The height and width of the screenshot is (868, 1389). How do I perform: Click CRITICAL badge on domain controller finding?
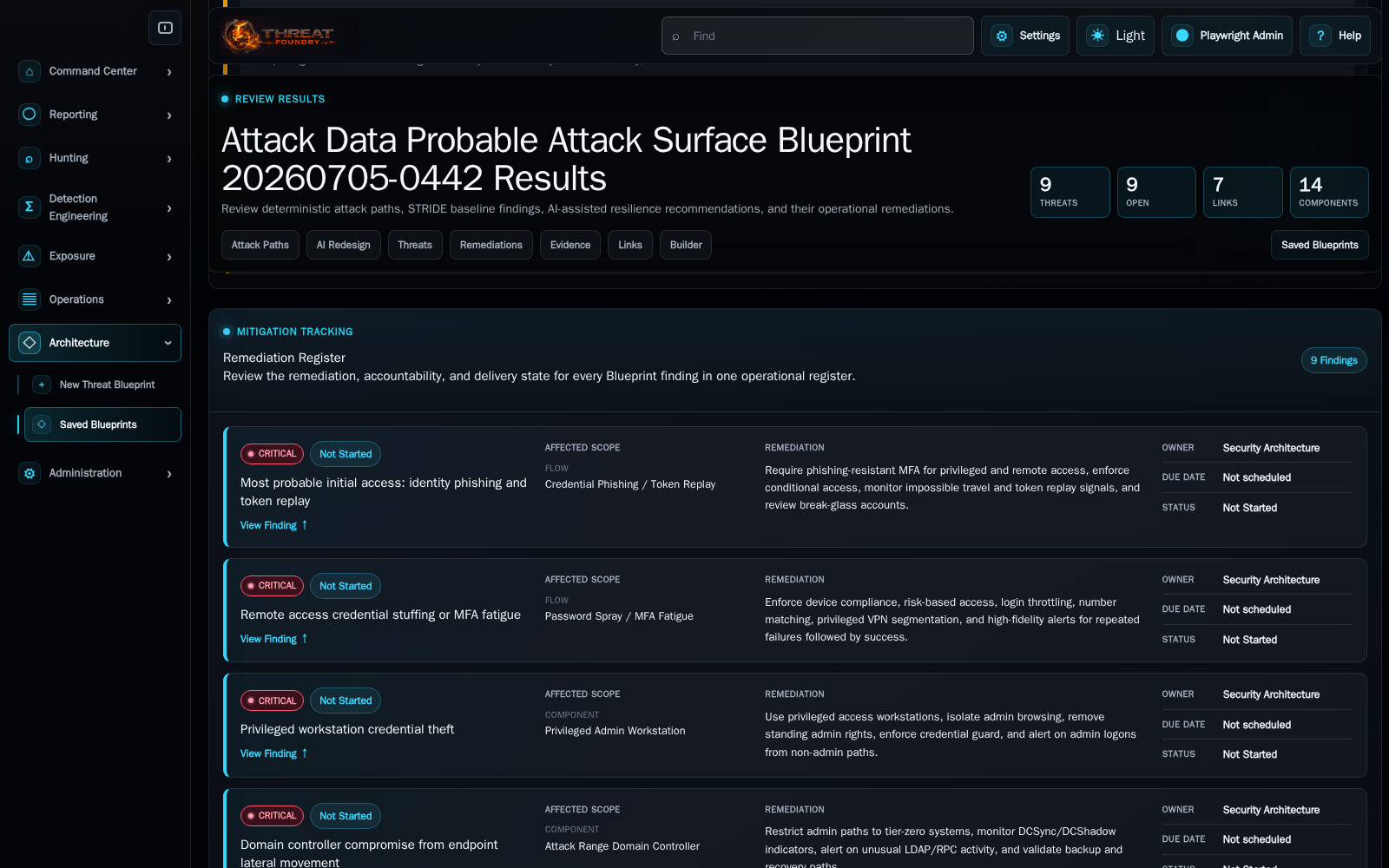pyautogui.click(x=272, y=816)
